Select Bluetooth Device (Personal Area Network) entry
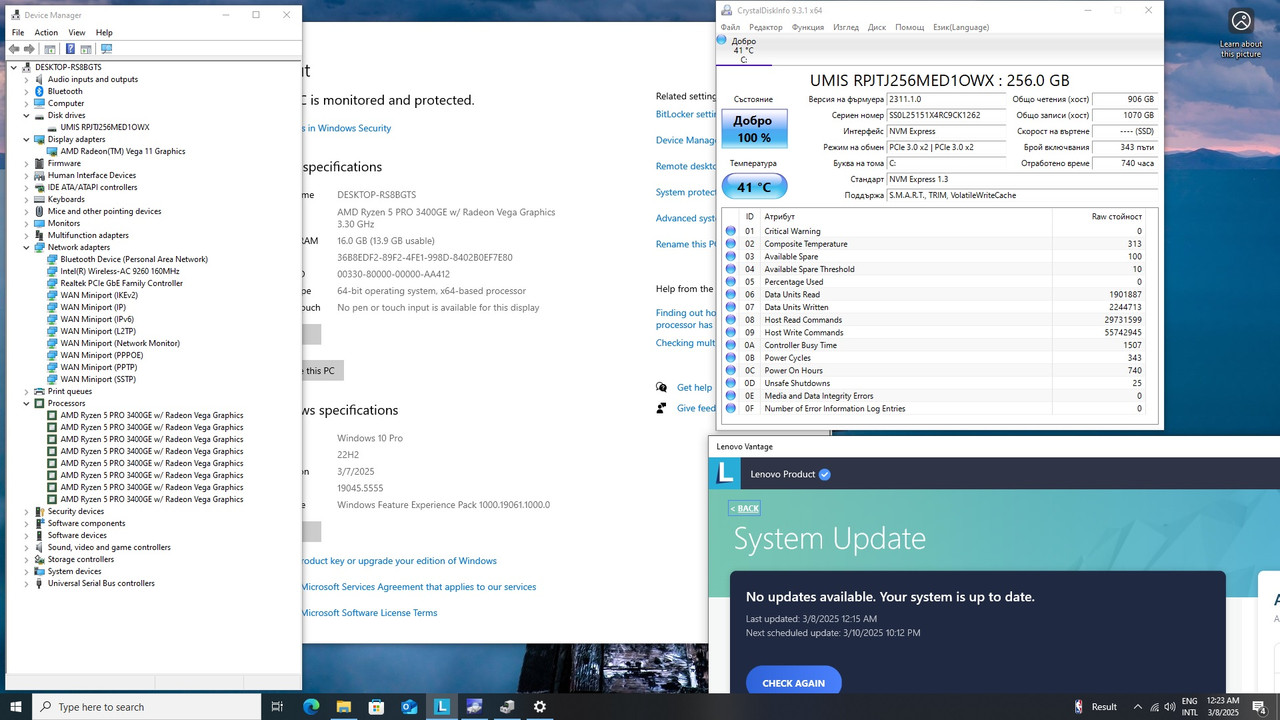The width and height of the screenshot is (1280, 720). 134,259
